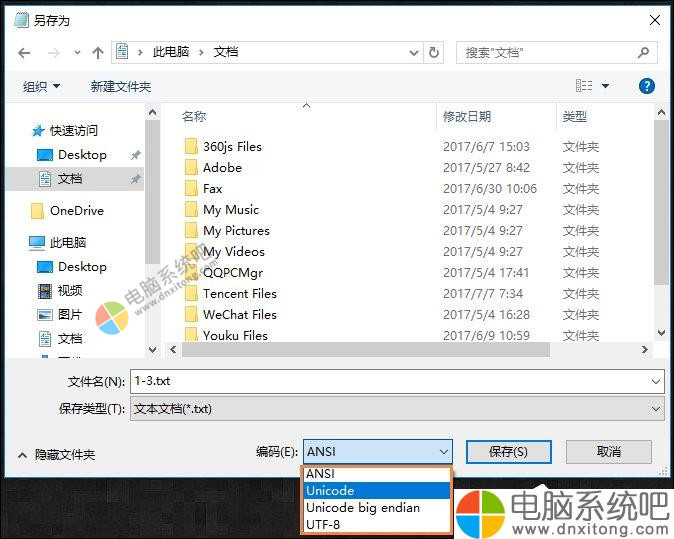Click the 文件名 field containing 1-3.txt
The image size is (674, 539).
coord(397,381)
